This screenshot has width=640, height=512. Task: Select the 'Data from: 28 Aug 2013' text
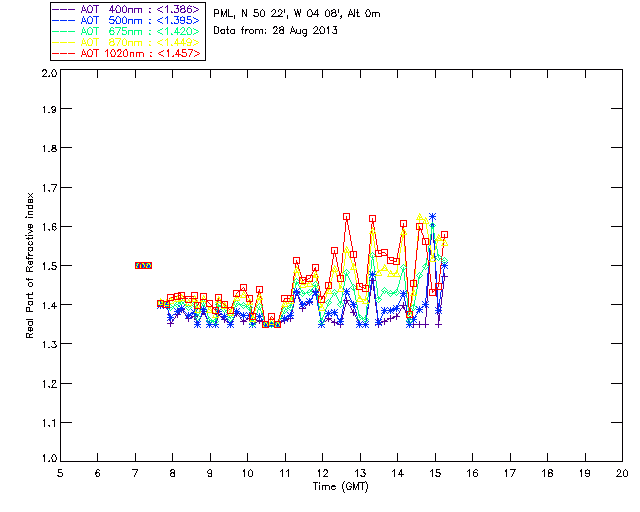click(x=276, y=31)
